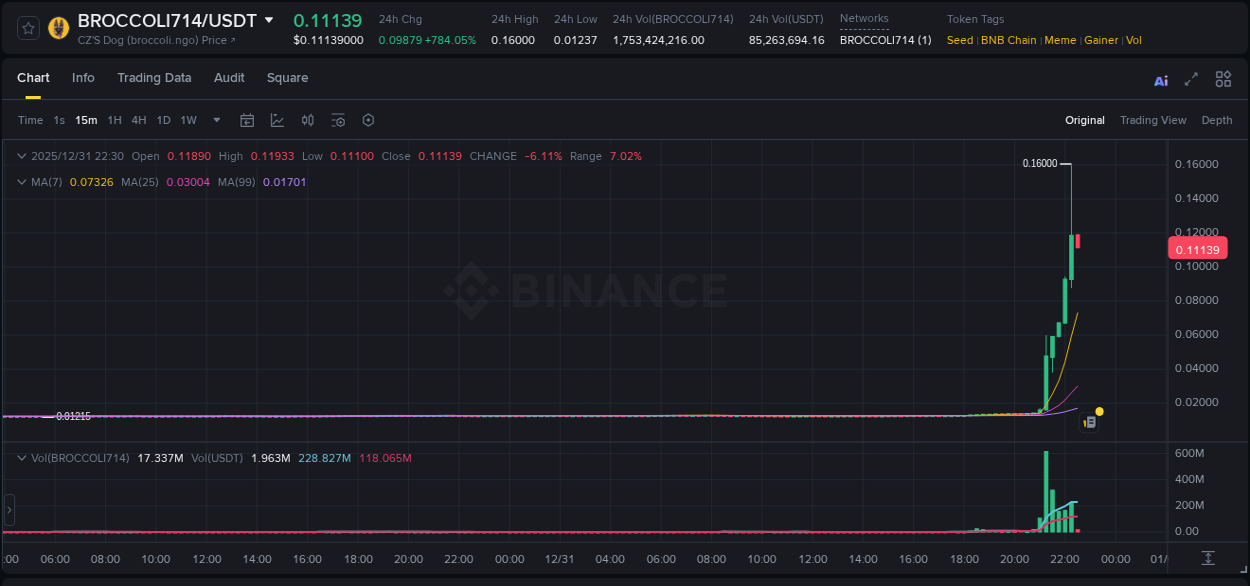Collapse the OHLC info row chevron

(x=20, y=156)
